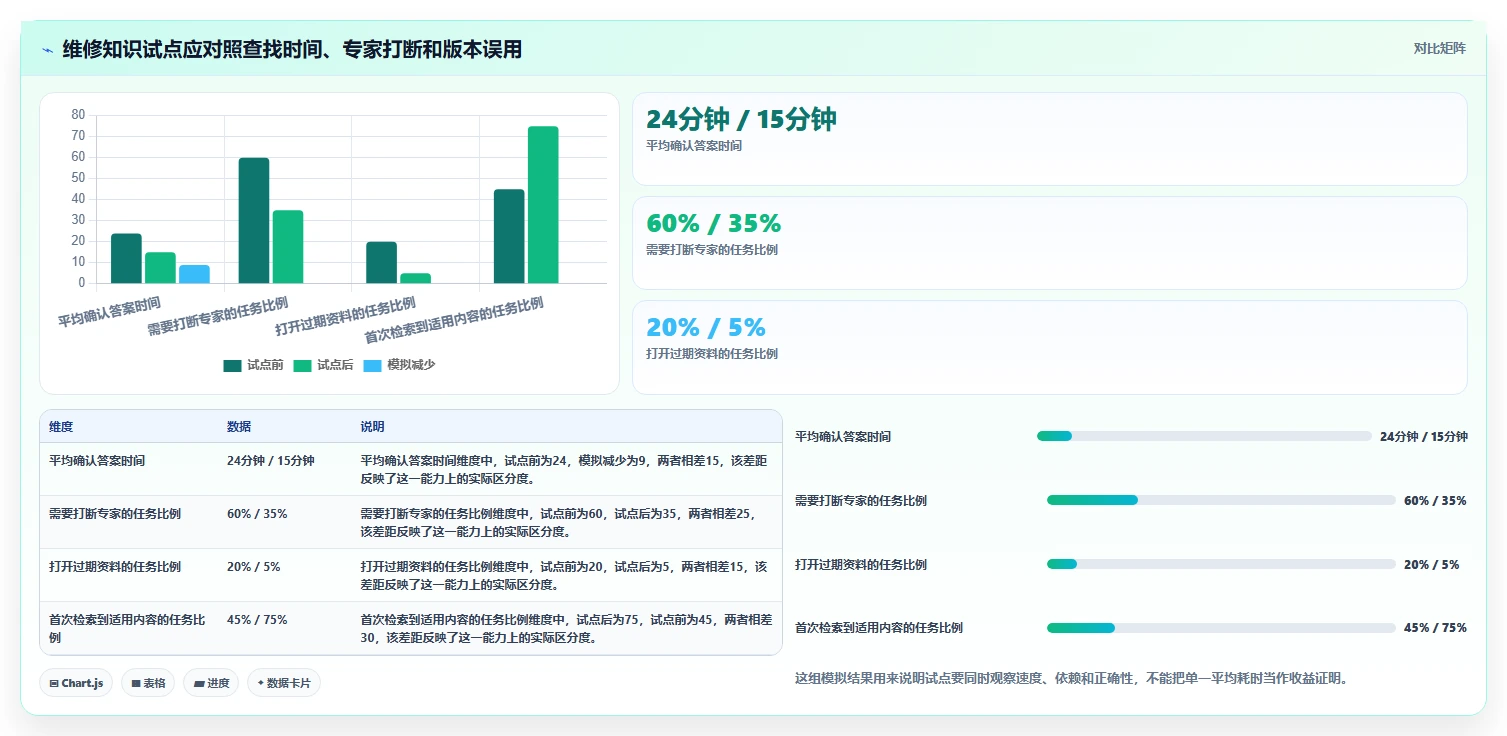
Task: Click the 平均确认答案时间 table row label
Action: (x=97, y=461)
